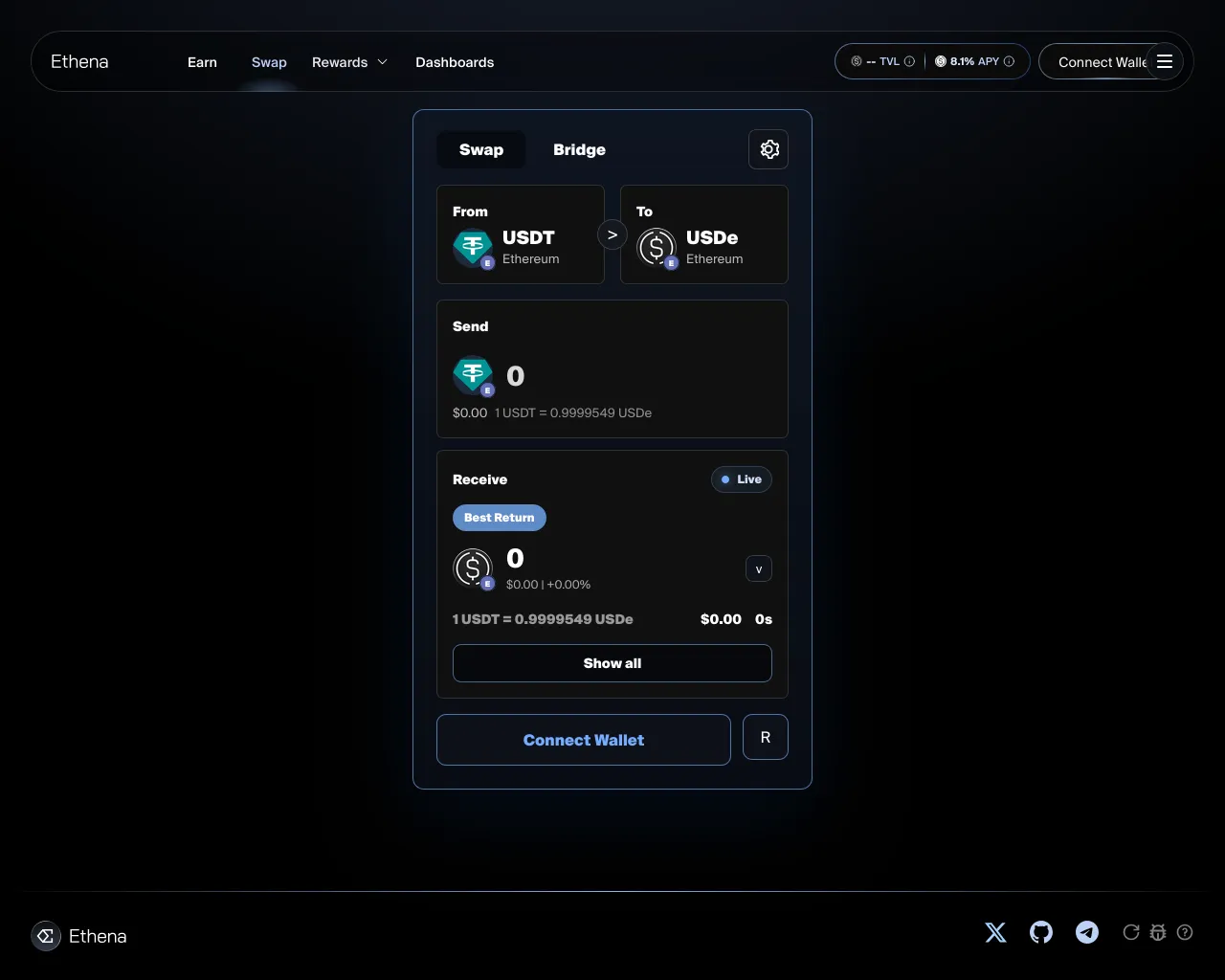Click the Show all button
This screenshot has width=1225, height=980.
tap(612, 663)
